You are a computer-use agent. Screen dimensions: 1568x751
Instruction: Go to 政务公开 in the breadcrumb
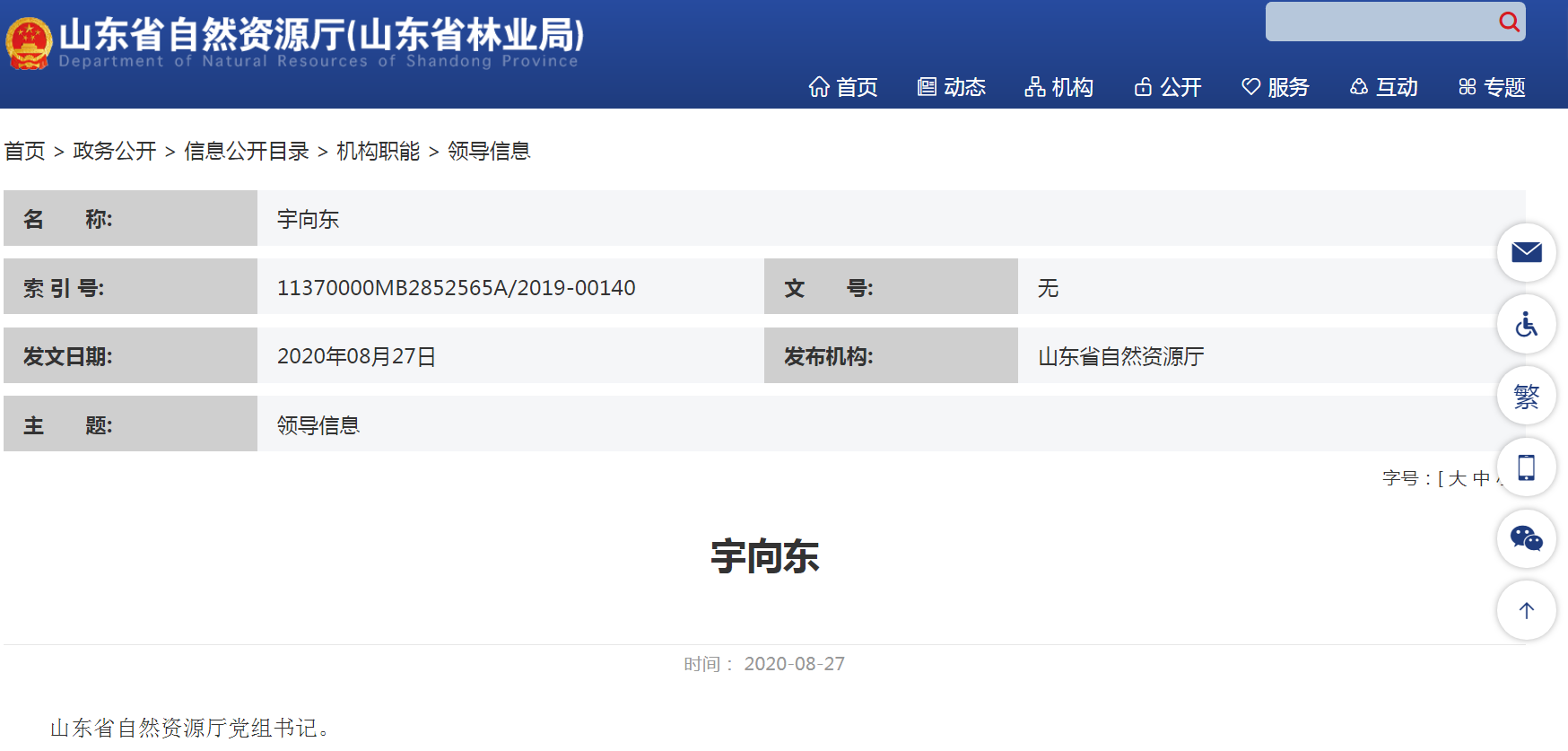tap(115, 151)
